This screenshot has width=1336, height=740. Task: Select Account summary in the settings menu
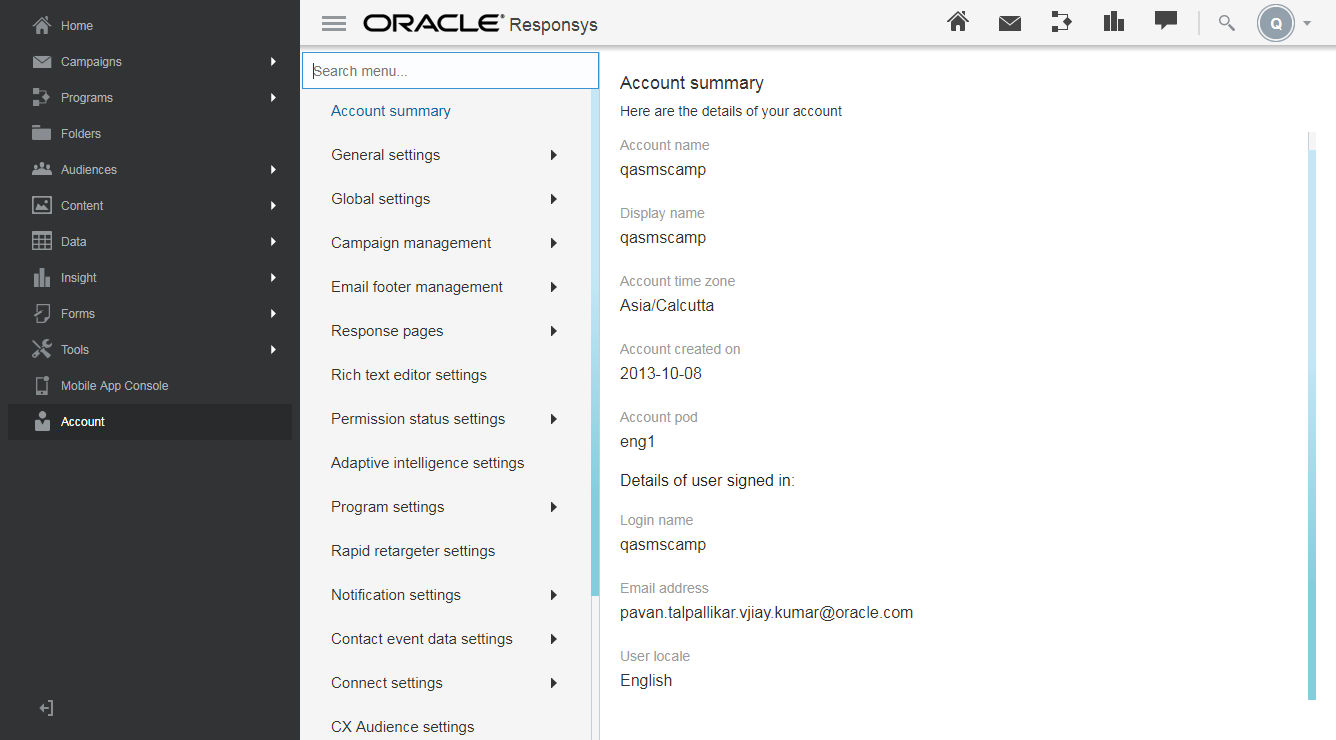(390, 111)
